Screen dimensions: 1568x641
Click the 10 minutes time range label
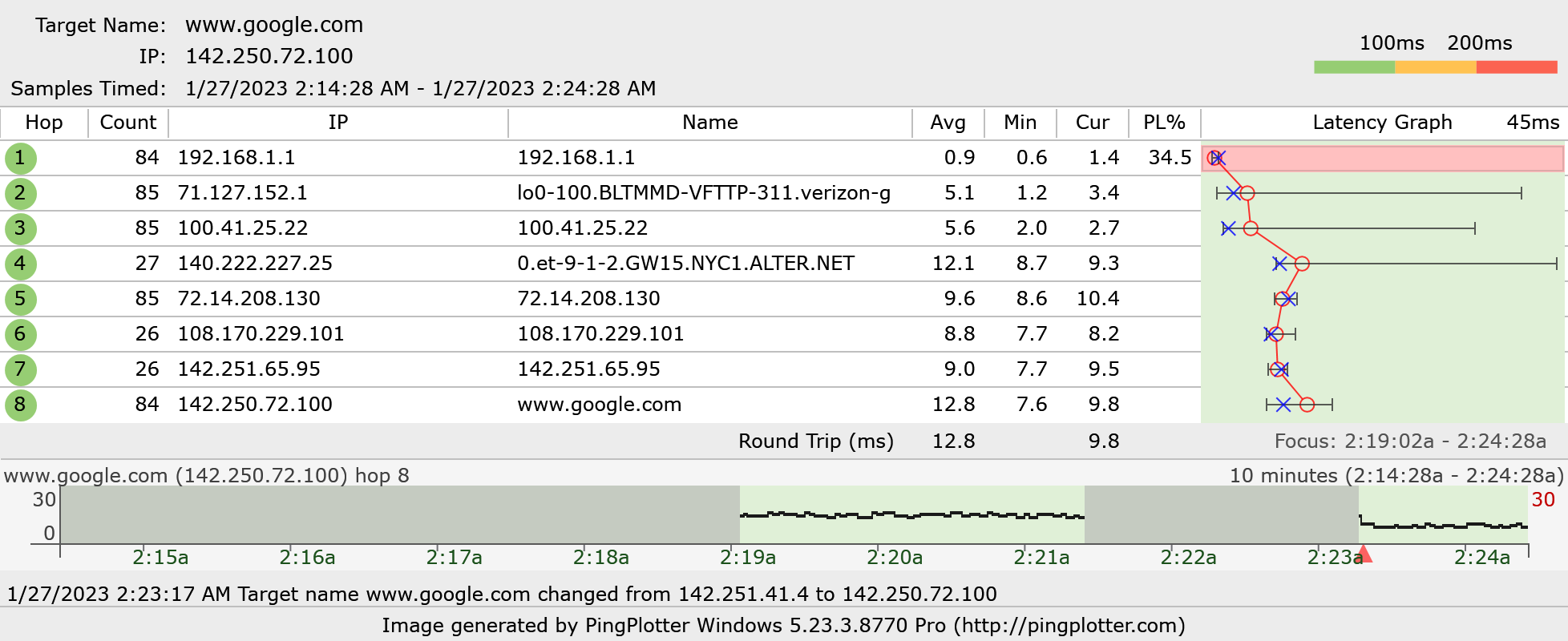pyautogui.click(x=1396, y=476)
